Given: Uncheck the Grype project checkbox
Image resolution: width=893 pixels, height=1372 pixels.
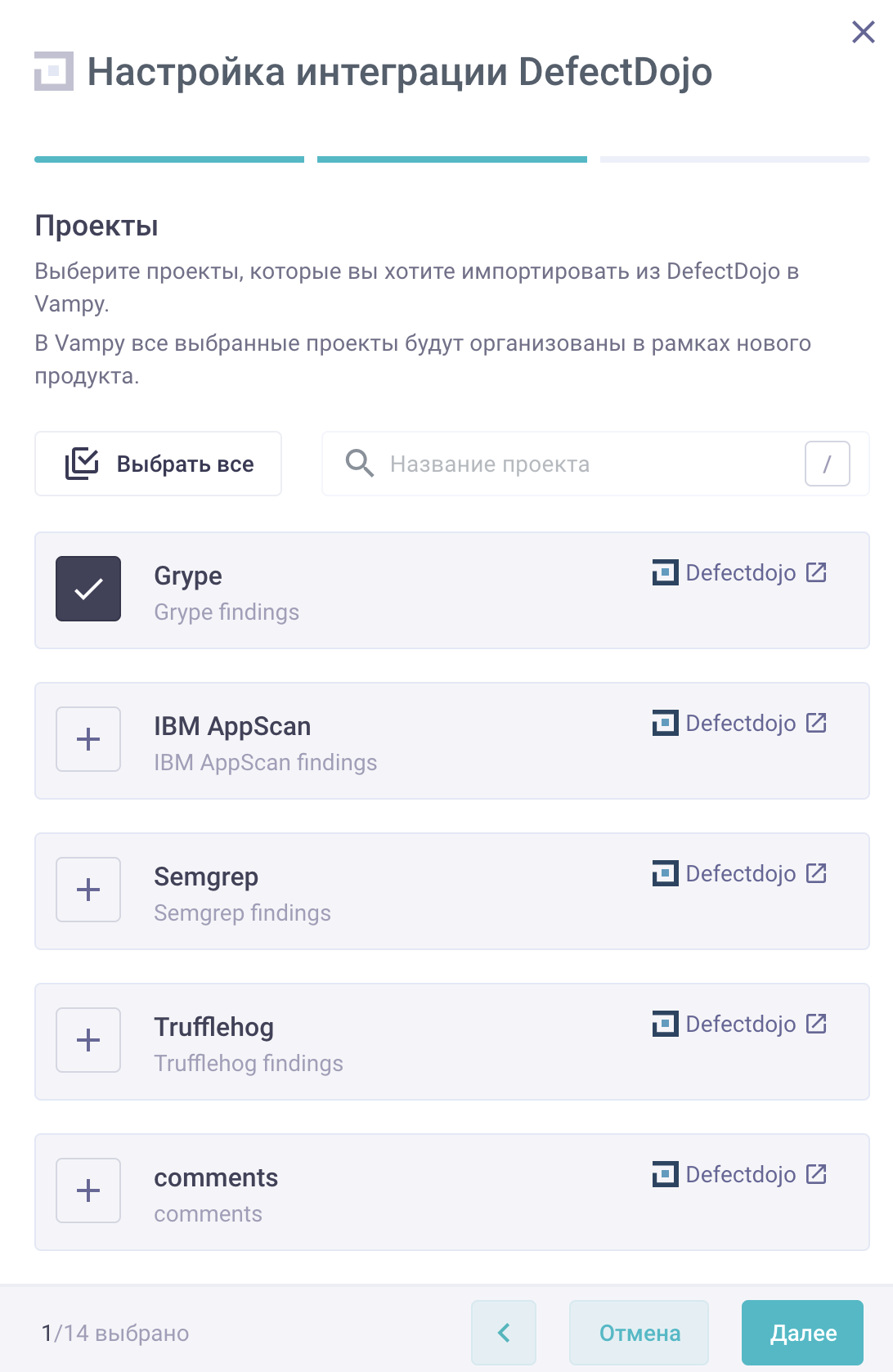Looking at the screenshot, I should click(88, 589).
